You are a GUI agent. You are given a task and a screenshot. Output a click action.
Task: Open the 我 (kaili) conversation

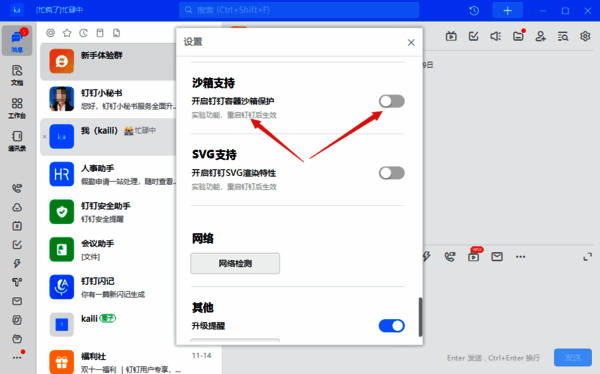[x=108, y=137]
